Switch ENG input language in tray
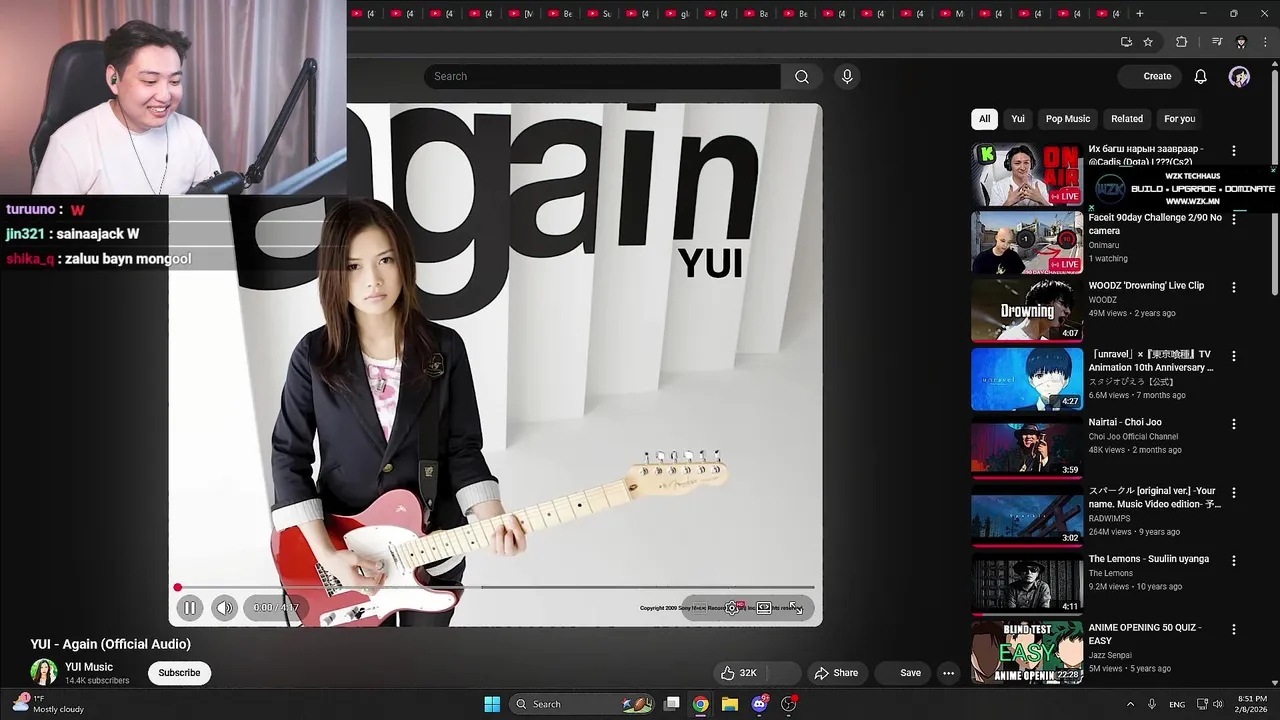This screenshot has width=1280, height=720. [1177, 704]
